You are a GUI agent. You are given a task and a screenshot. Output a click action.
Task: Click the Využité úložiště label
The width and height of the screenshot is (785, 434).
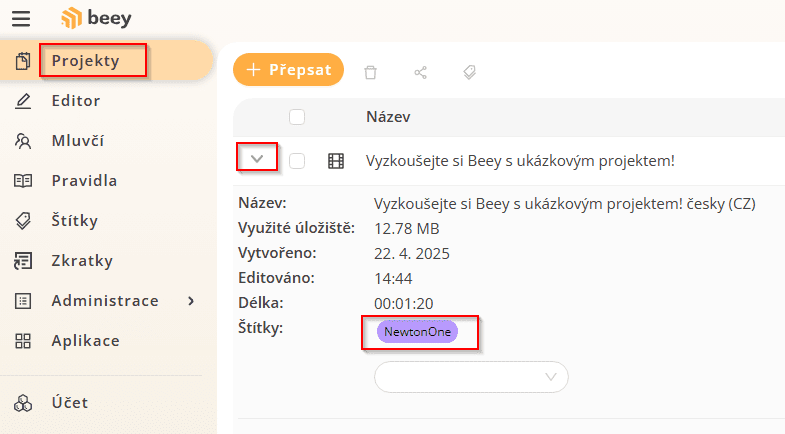pos(296,228)
